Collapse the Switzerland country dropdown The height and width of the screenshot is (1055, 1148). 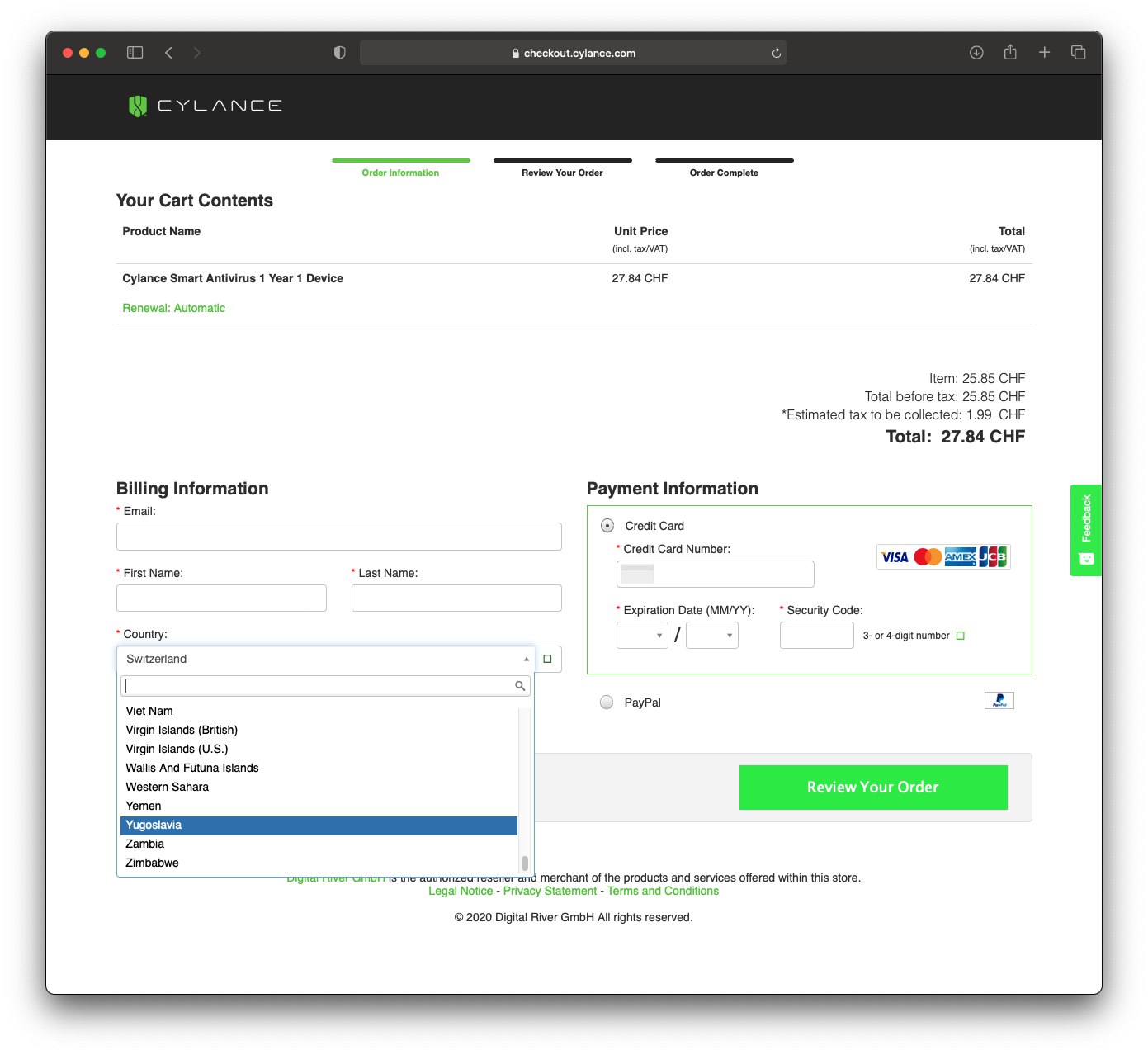tap(326, 659)
